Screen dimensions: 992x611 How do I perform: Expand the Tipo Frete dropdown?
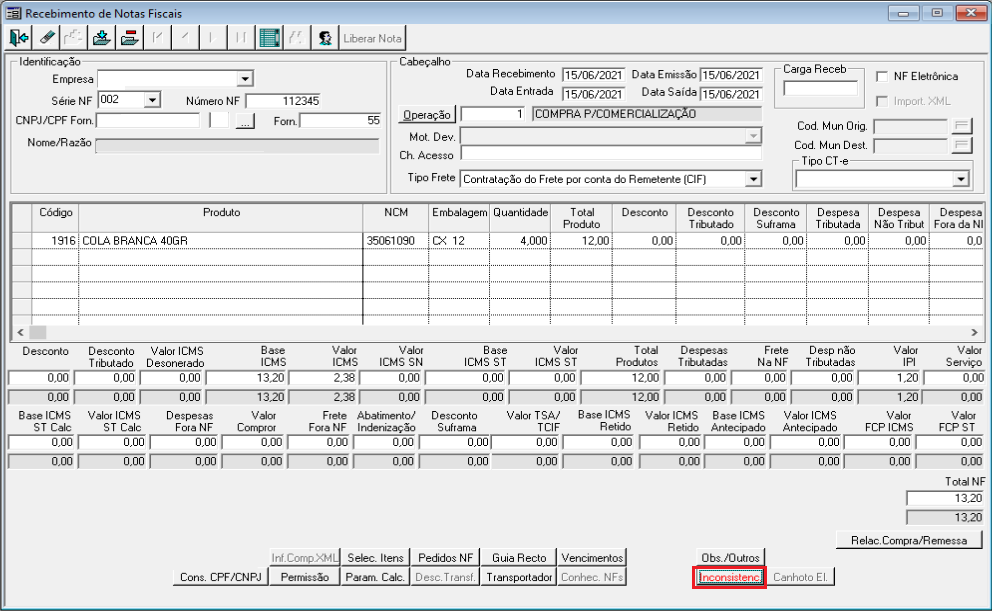point(753,179)
